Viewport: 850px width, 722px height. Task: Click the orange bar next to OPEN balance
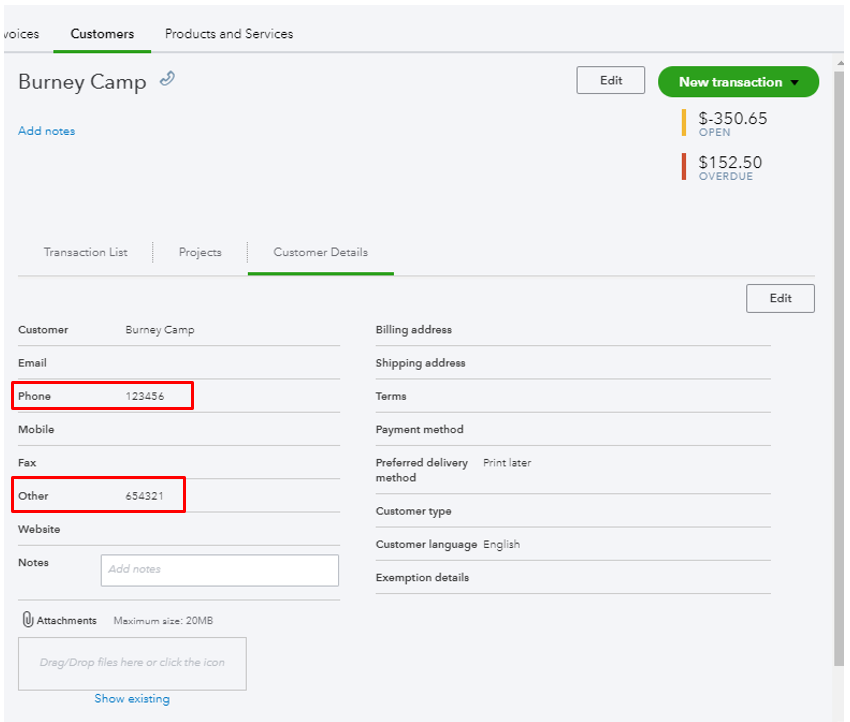(x=684, y=123)
